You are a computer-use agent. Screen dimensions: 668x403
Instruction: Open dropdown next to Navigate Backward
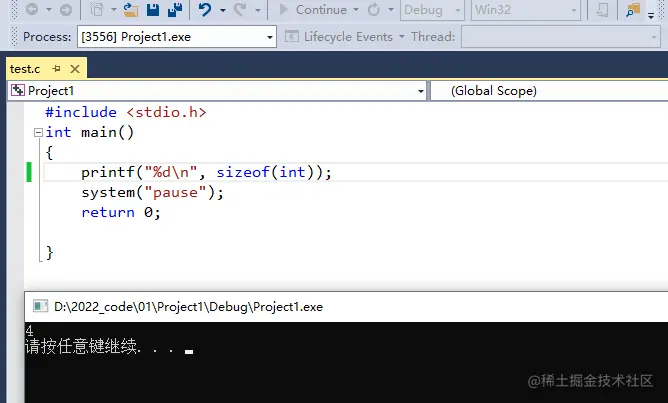pos(49,9)
